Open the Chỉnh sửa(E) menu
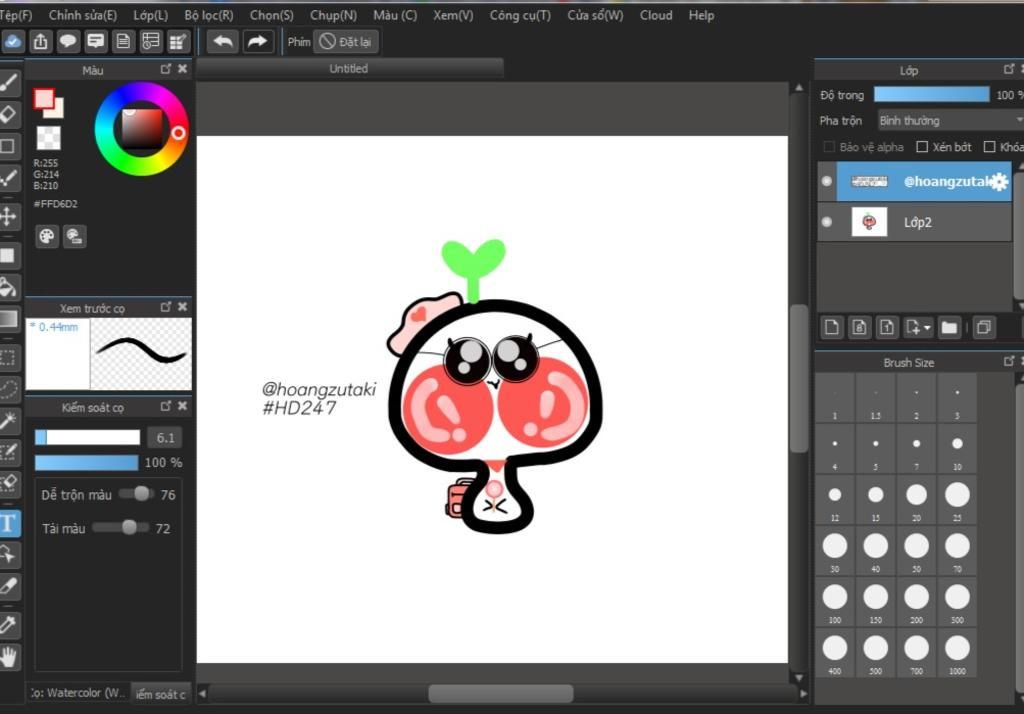Image resolution: width=1024 pixels, height=714 pixels. (x=83, y=15)
